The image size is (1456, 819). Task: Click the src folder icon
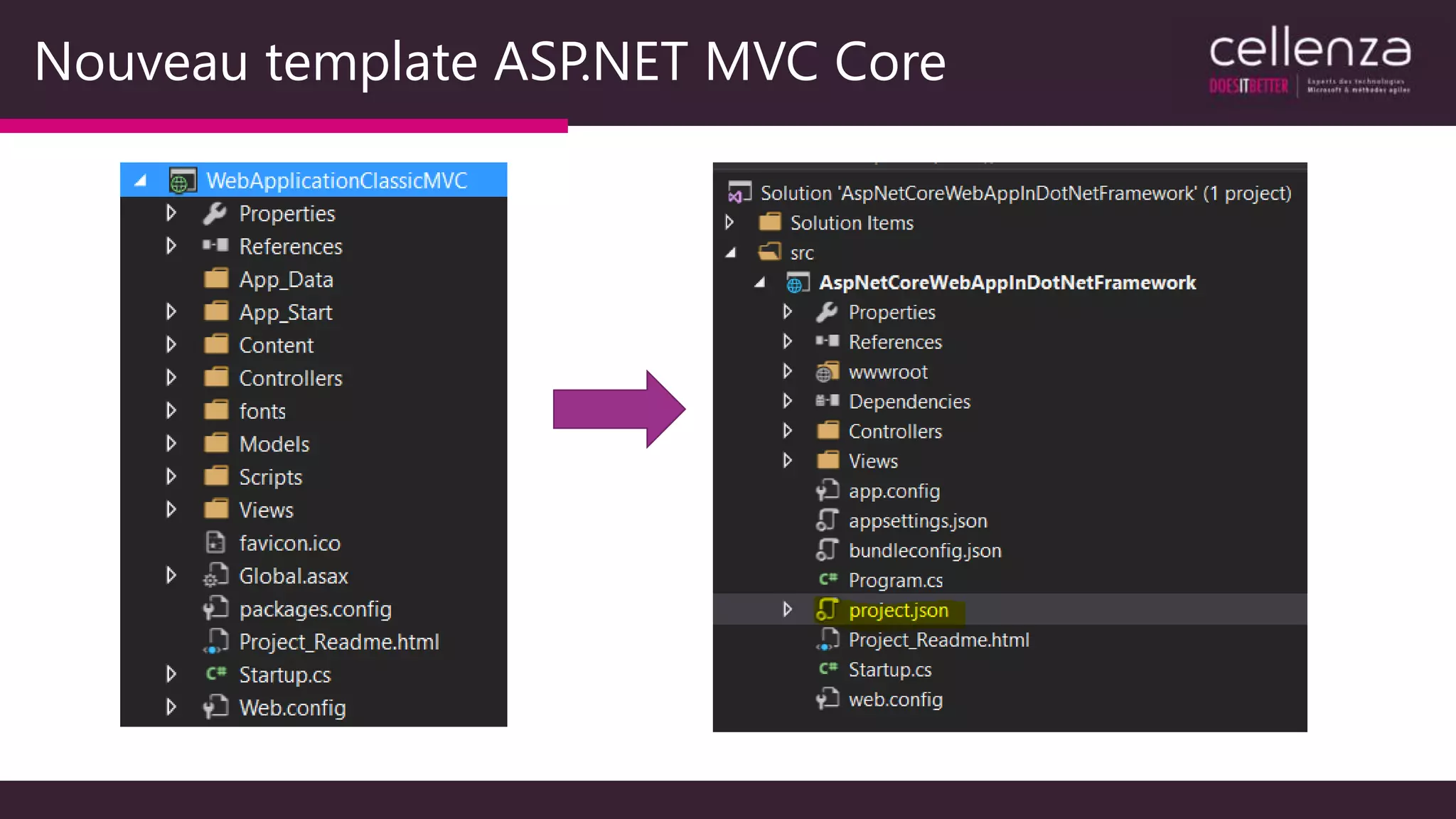(x=770, y=252)
